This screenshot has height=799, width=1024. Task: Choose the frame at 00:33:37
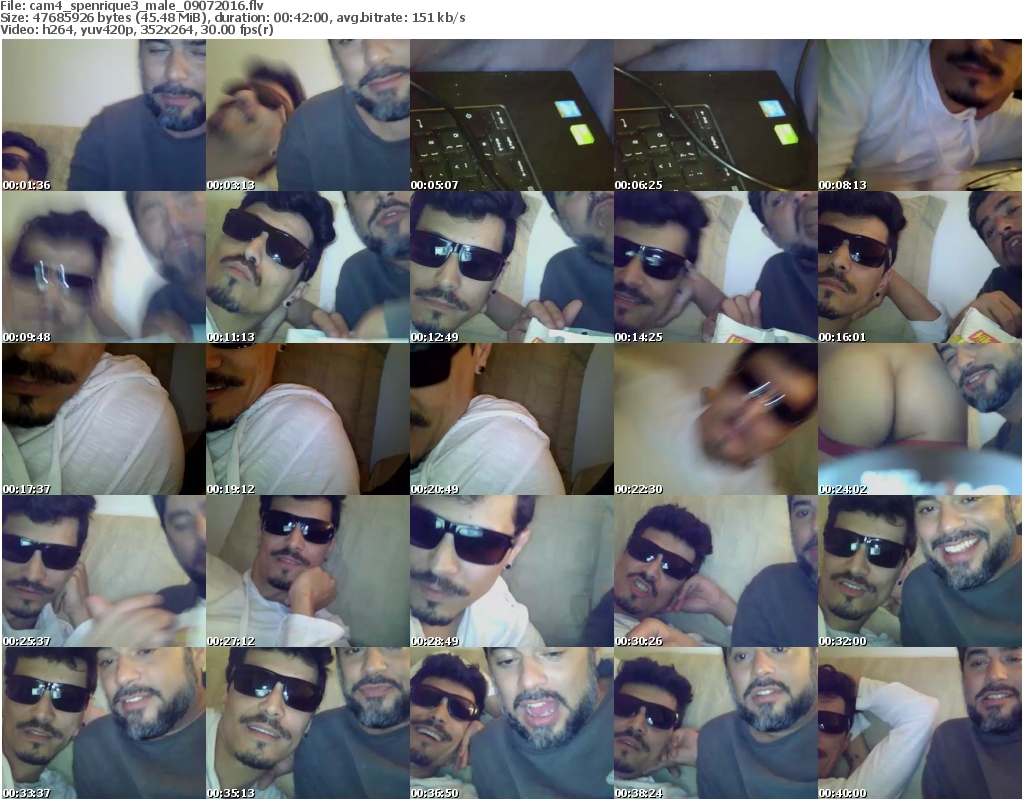tap(104, 723)
